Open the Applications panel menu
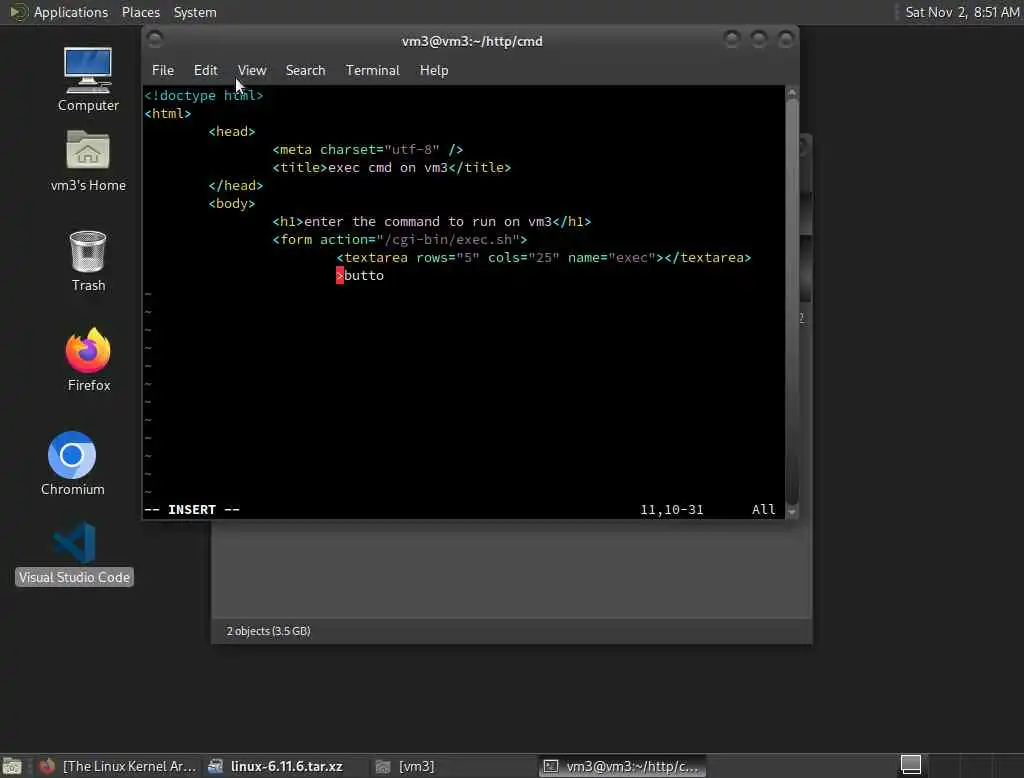This screenshot has height=778, width=1024. (59, 12)
